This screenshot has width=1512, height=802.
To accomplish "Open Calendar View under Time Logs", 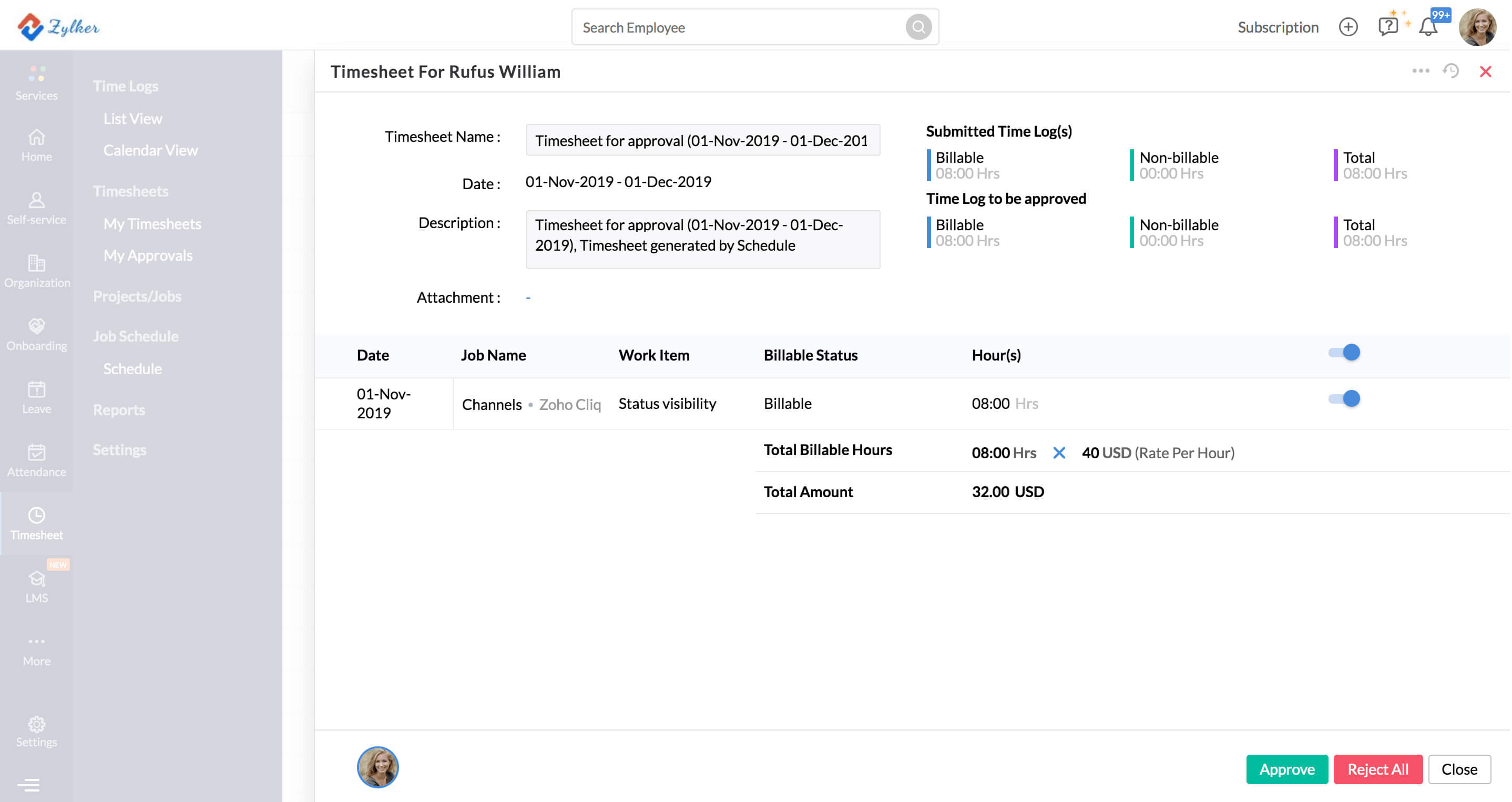I will pos(150,150).
